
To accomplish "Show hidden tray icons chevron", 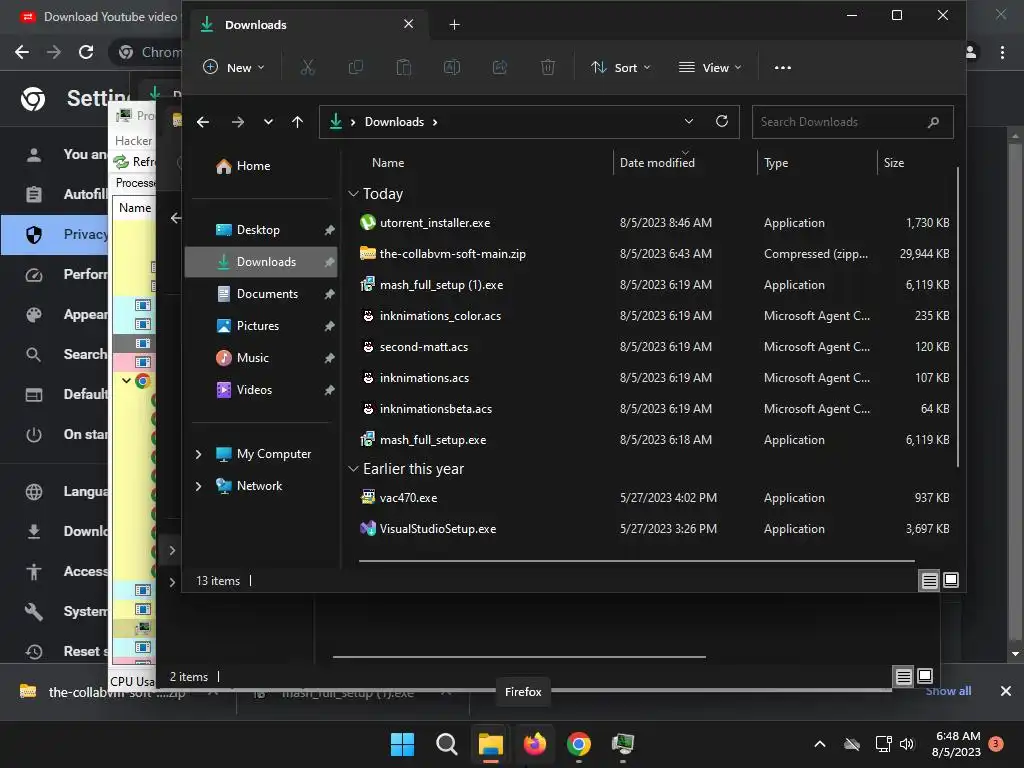I will point(820,744).
